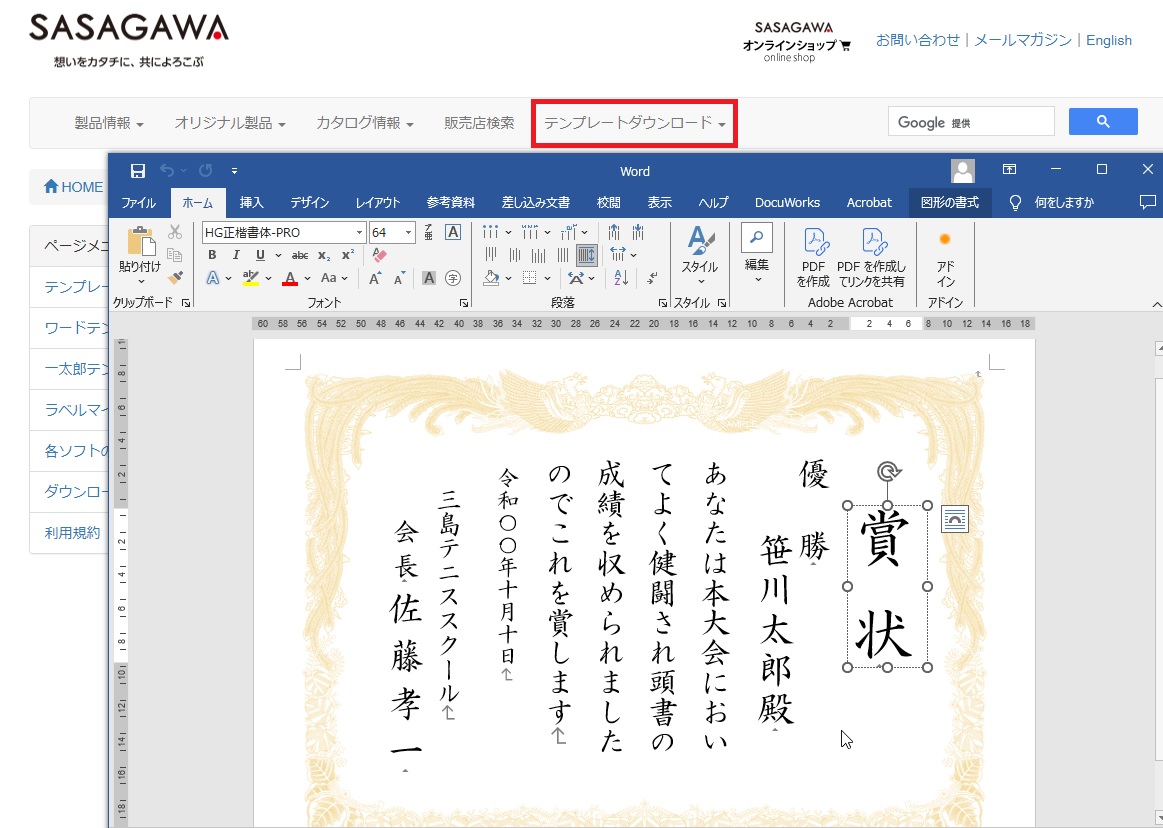Select the Format Painter brush
This screenshot has height=828, width=1163.
click(x=175, y=277)
